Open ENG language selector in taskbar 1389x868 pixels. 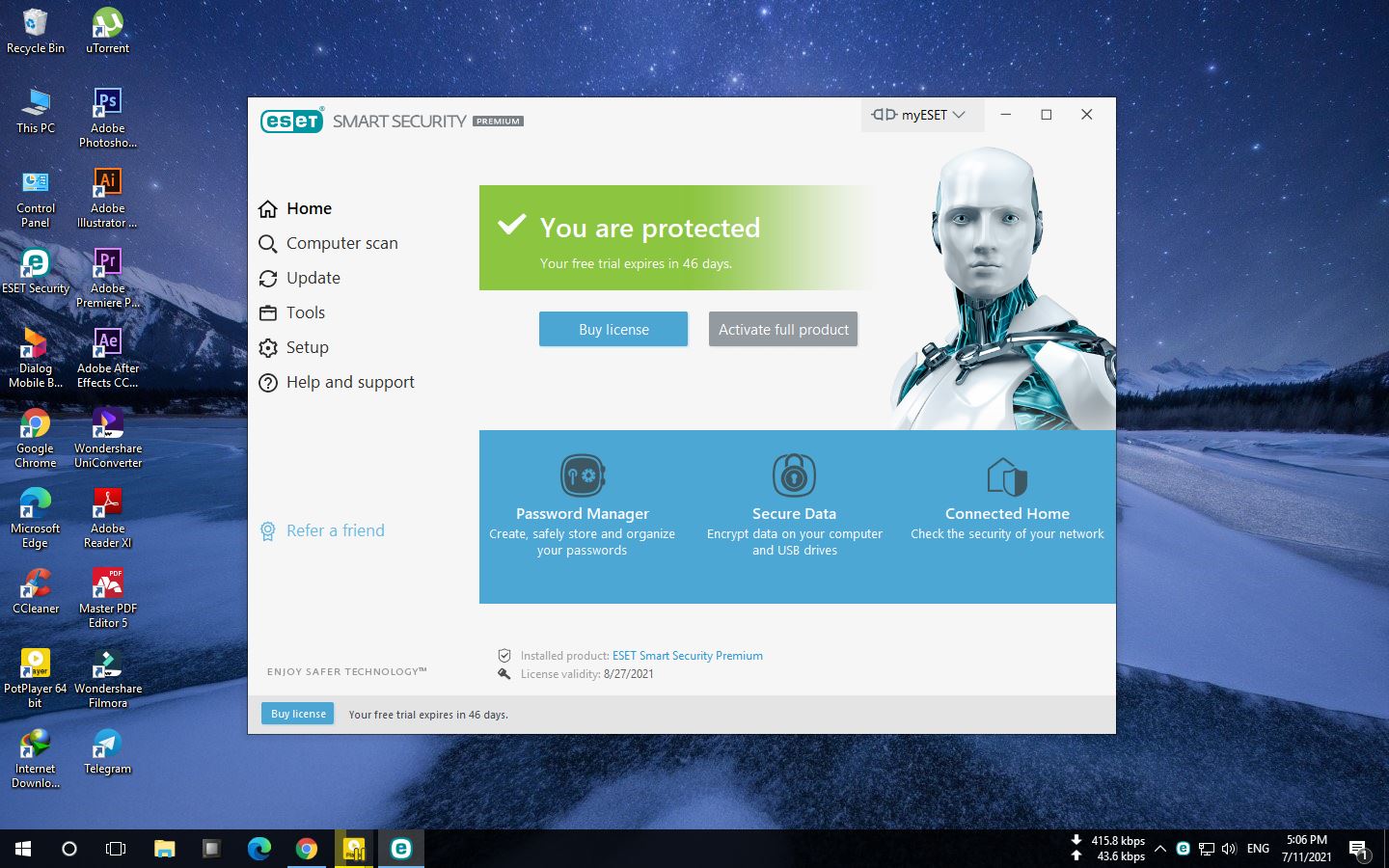tap(1258, 849)
